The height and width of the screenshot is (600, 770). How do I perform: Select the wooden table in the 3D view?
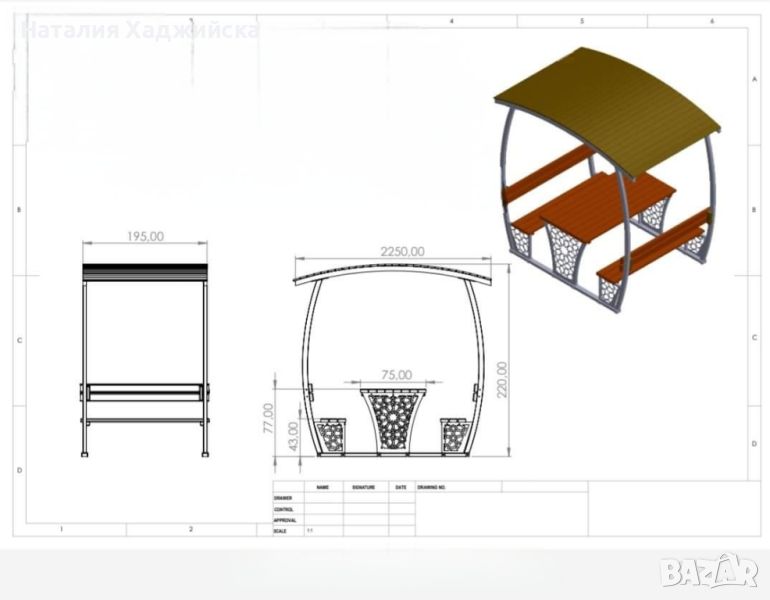coord(606,203)
